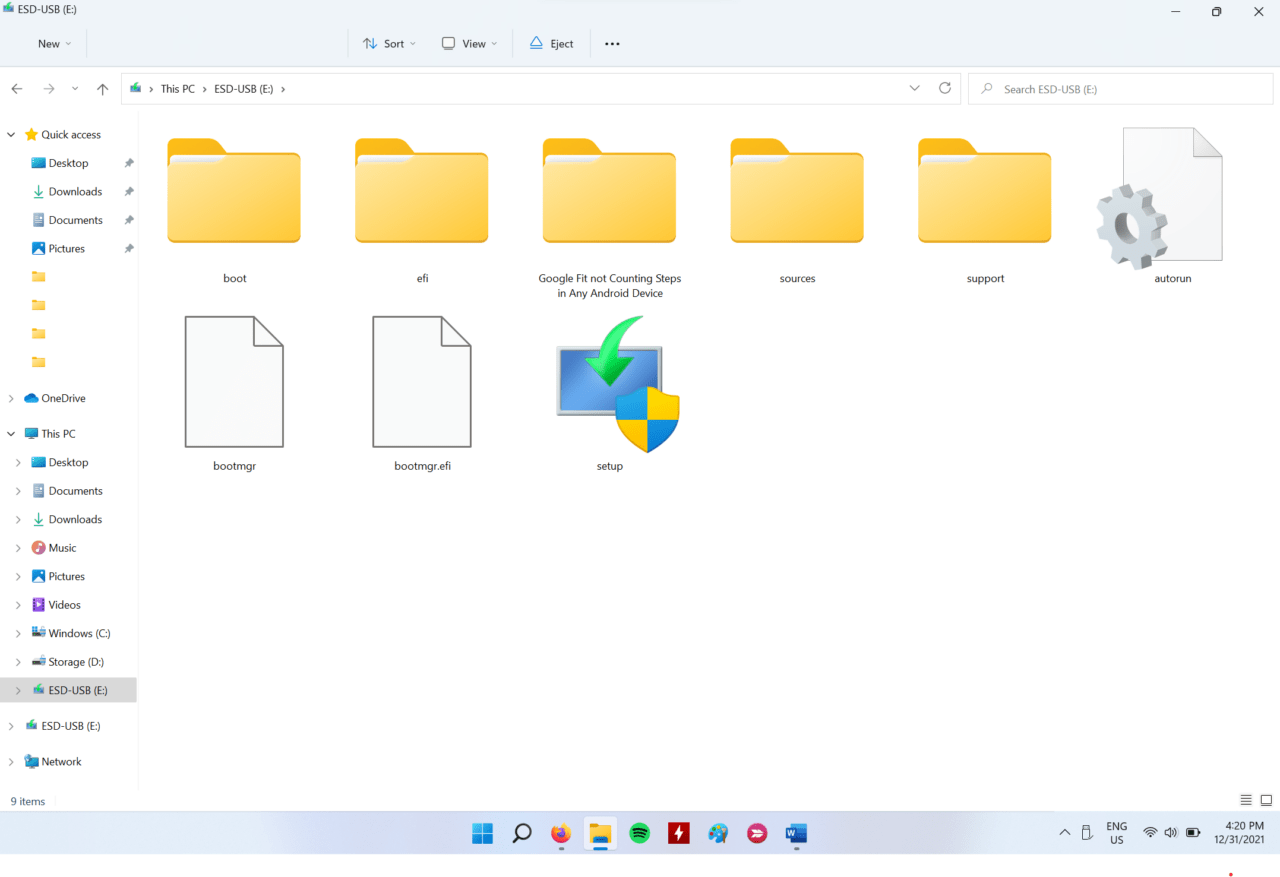Image resolution: width=1280 pixels, height=877 pixels.
Task: Switch to large thumbnails layout in the status bar
Action: (x=1266, y=800)
